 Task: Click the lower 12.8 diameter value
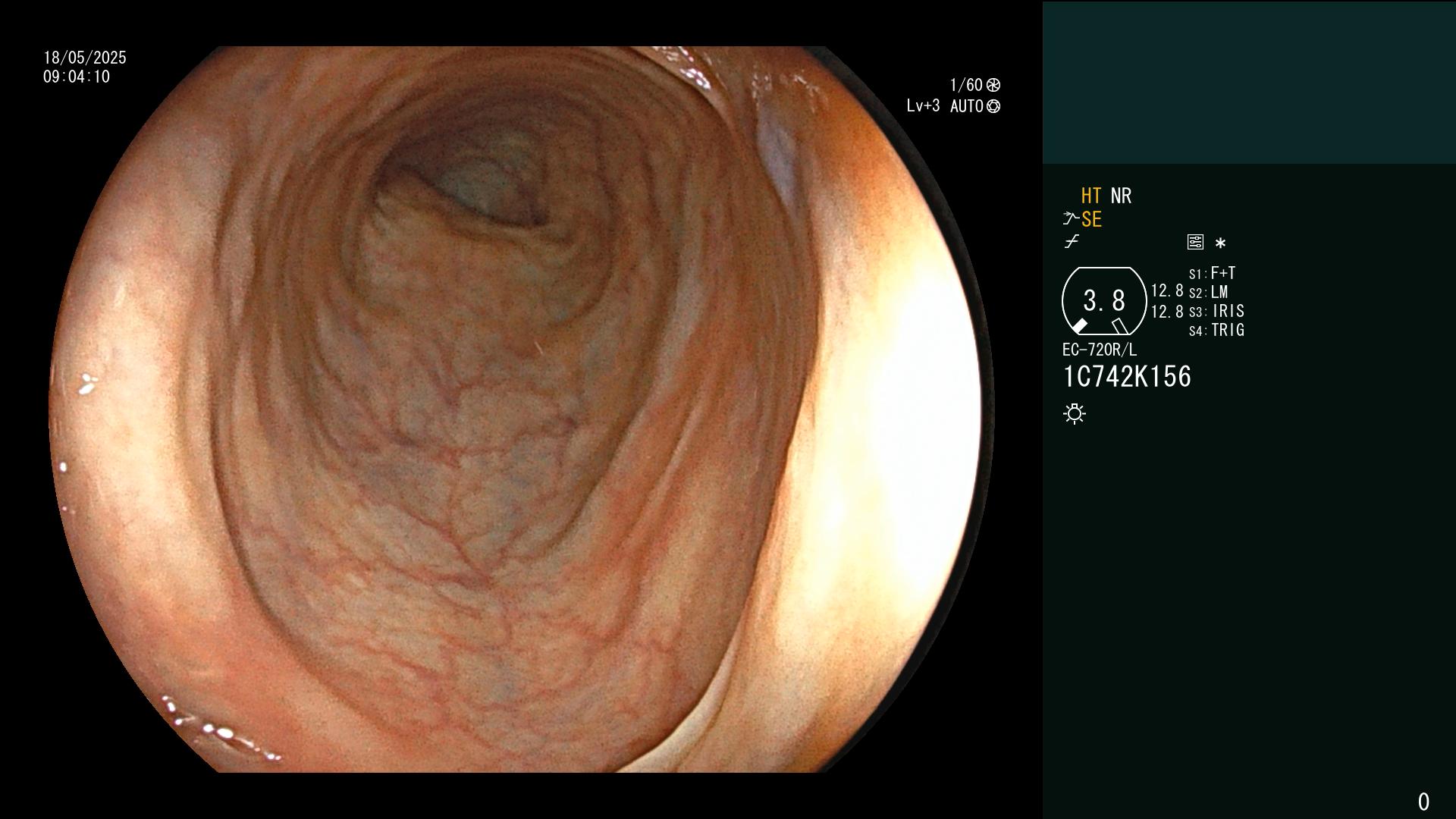1167,312
